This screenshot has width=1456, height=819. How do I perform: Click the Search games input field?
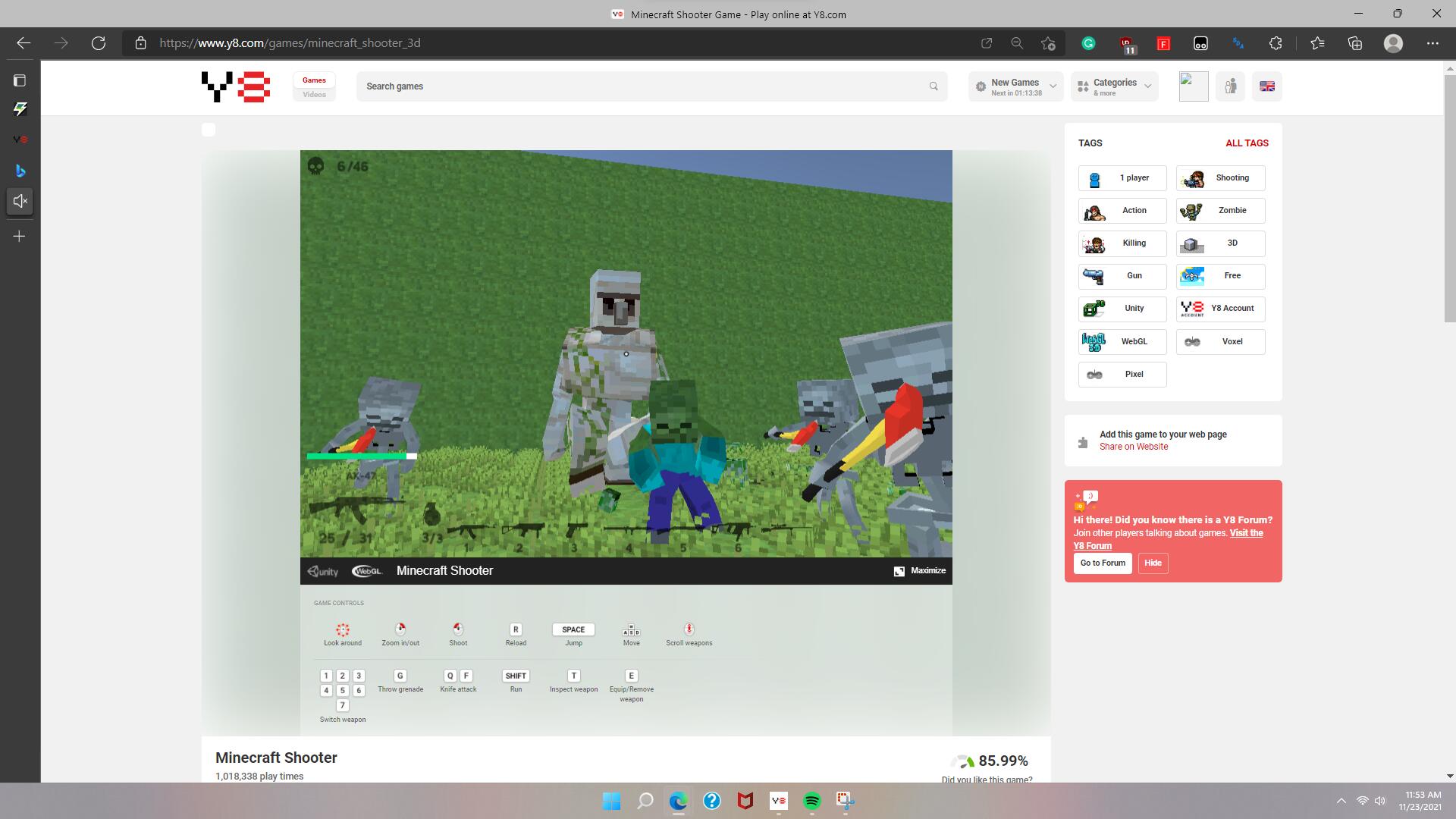[645, 86]
